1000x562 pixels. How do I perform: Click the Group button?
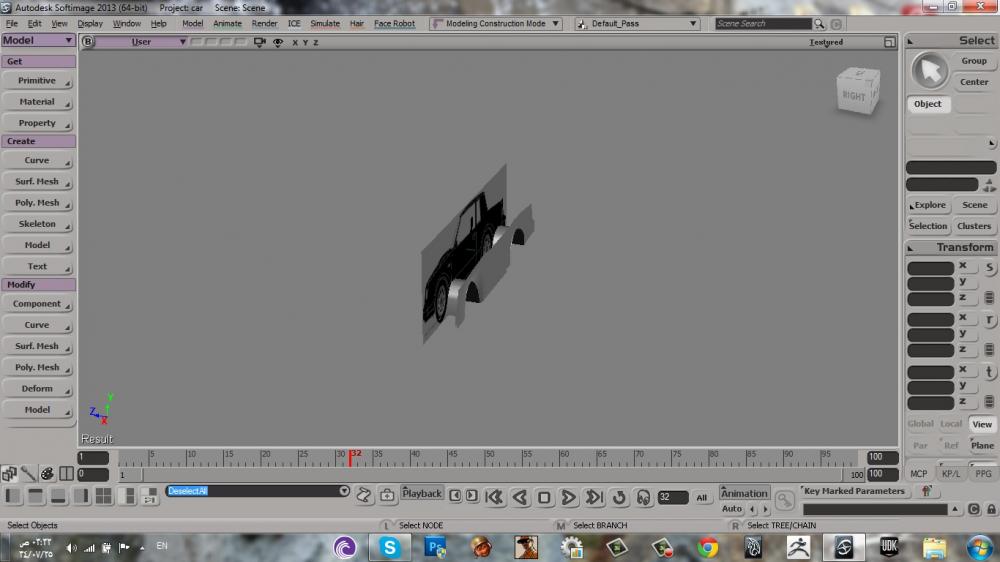974,61
